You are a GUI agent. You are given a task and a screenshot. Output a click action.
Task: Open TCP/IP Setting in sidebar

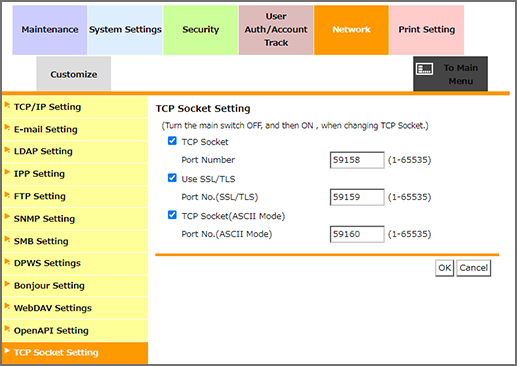pos(75,107)
